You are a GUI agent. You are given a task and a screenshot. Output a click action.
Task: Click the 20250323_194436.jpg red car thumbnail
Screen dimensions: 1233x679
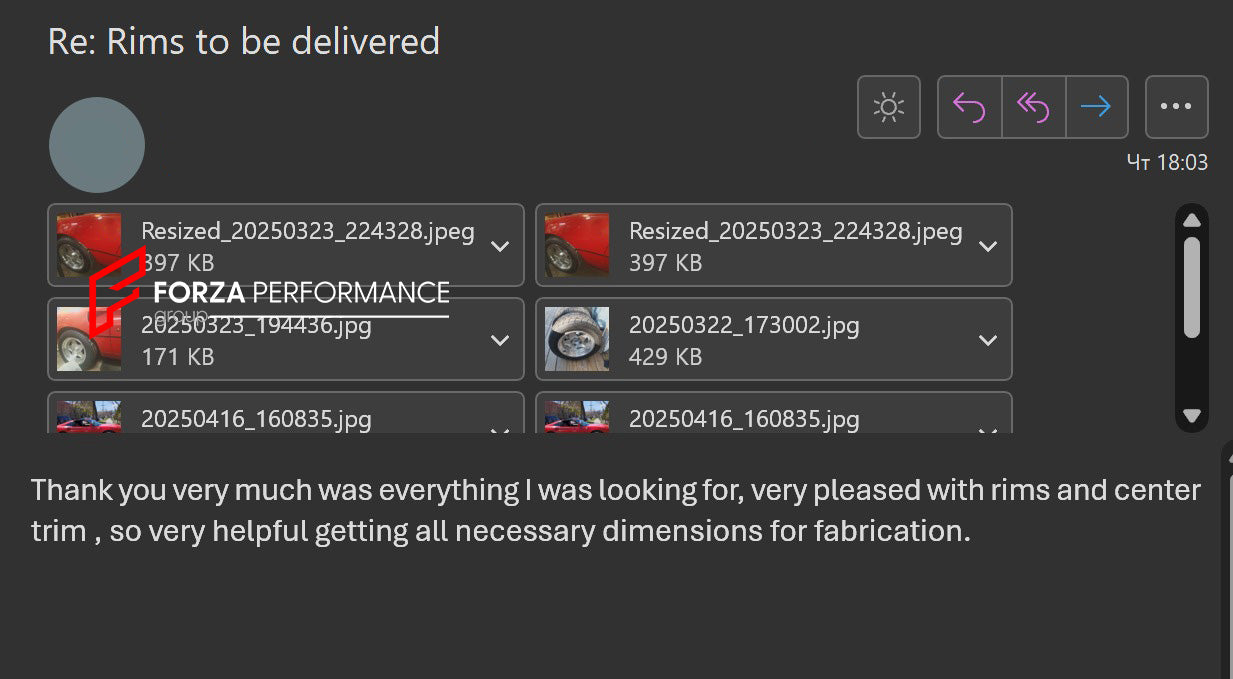pyautogui.click(x=88, y=340)
